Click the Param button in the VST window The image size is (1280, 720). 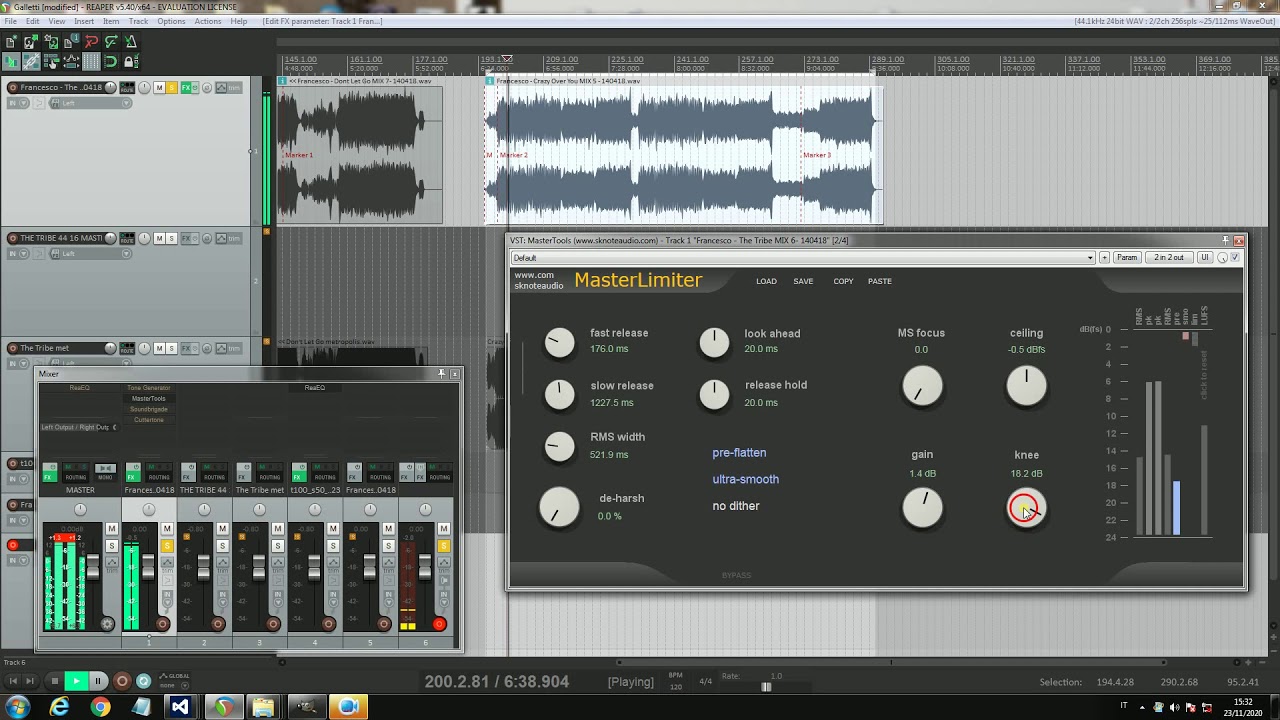pyautogui.click(x=1127, y=257)
